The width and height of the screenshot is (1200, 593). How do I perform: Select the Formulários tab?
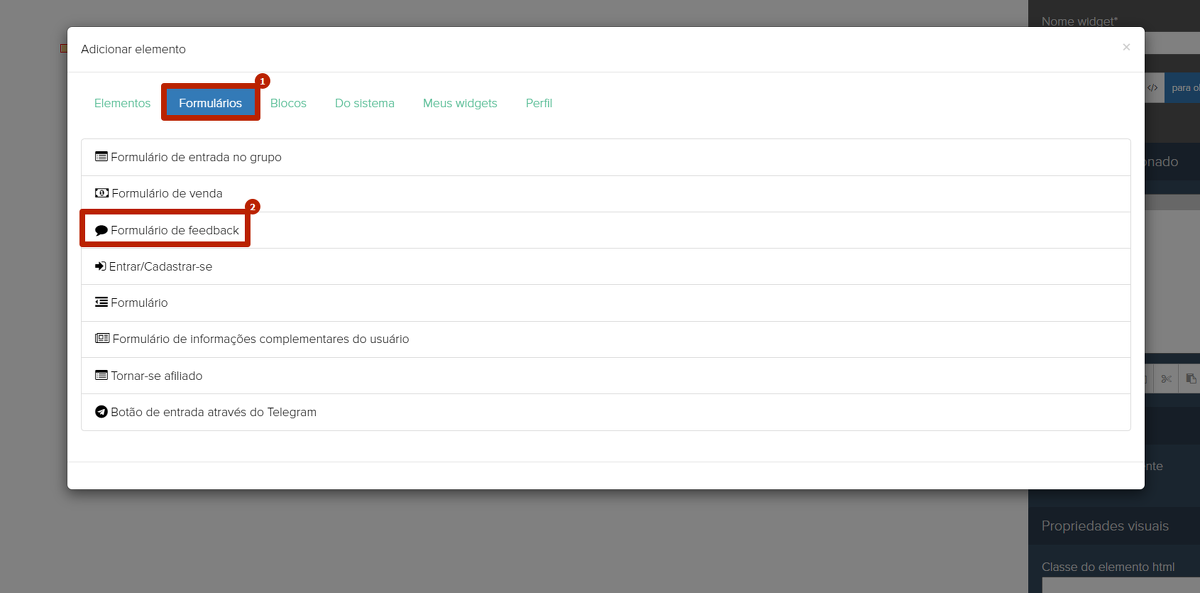(210, 103)
